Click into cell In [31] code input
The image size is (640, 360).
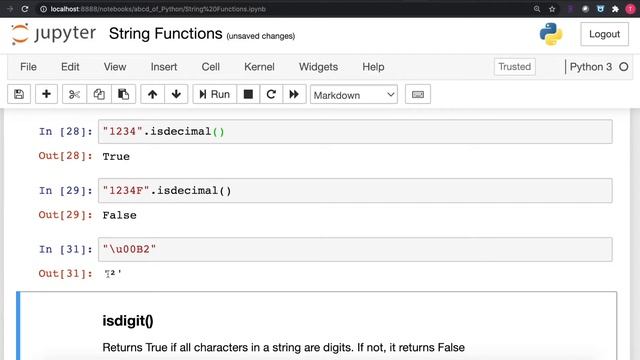[355, 249]
